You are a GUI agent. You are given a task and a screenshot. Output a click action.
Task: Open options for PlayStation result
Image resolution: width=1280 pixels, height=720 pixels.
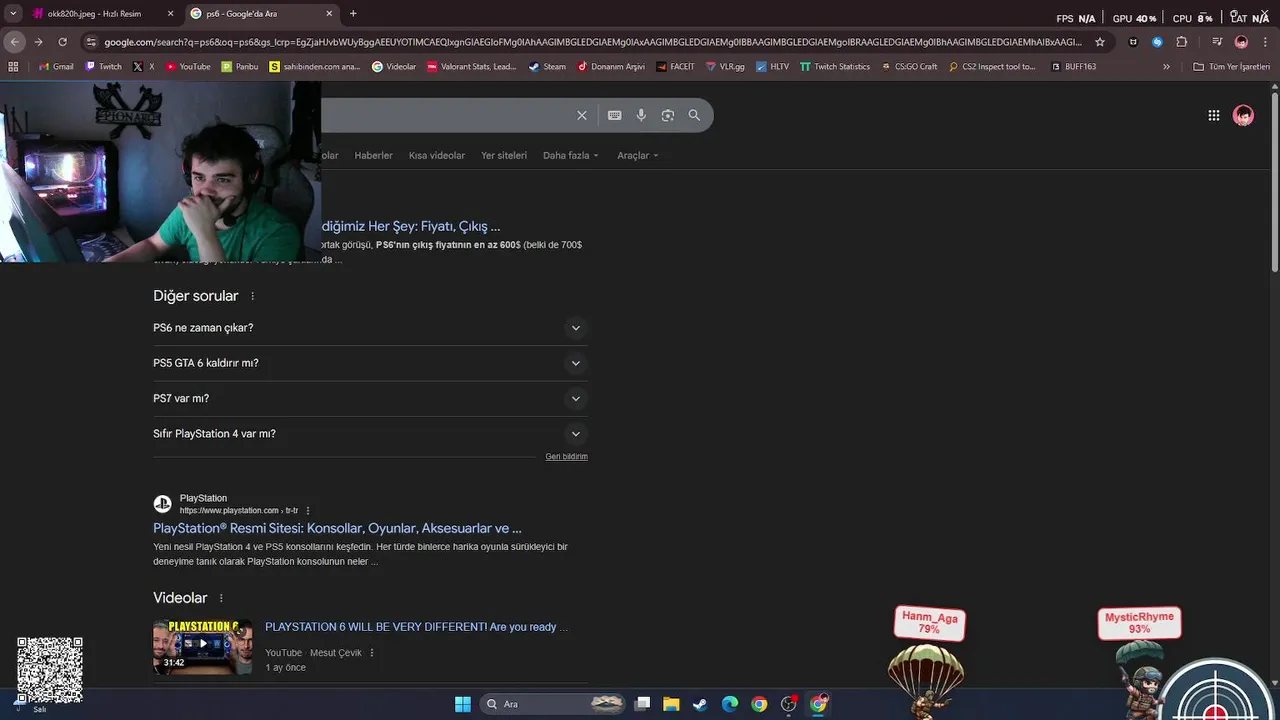[308, 511]
